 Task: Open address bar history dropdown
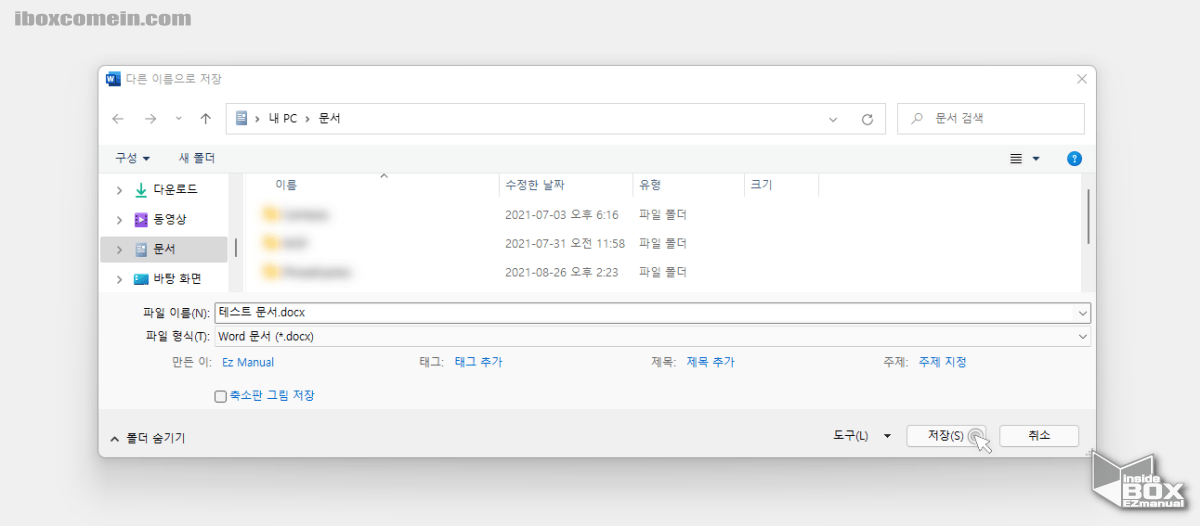click(x=833, y=118)
